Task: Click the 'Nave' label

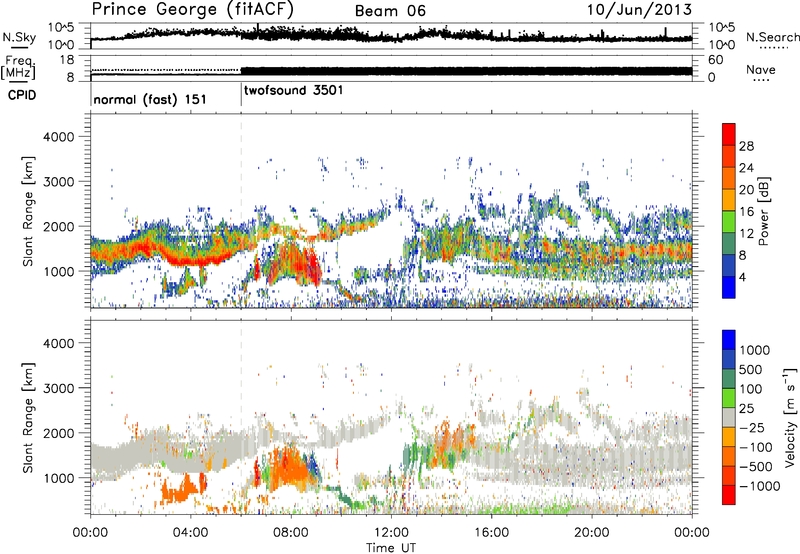Action: (760, 69)
